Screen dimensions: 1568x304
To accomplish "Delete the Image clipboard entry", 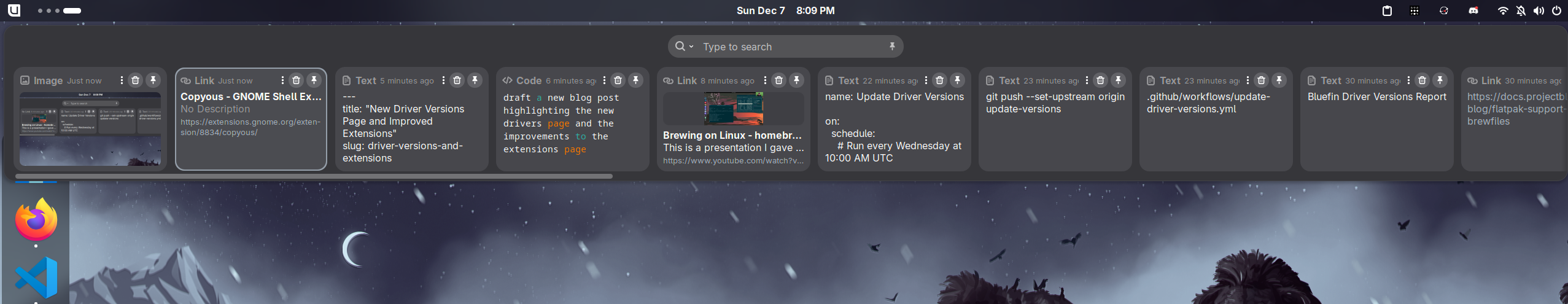I will pos(136,80).
